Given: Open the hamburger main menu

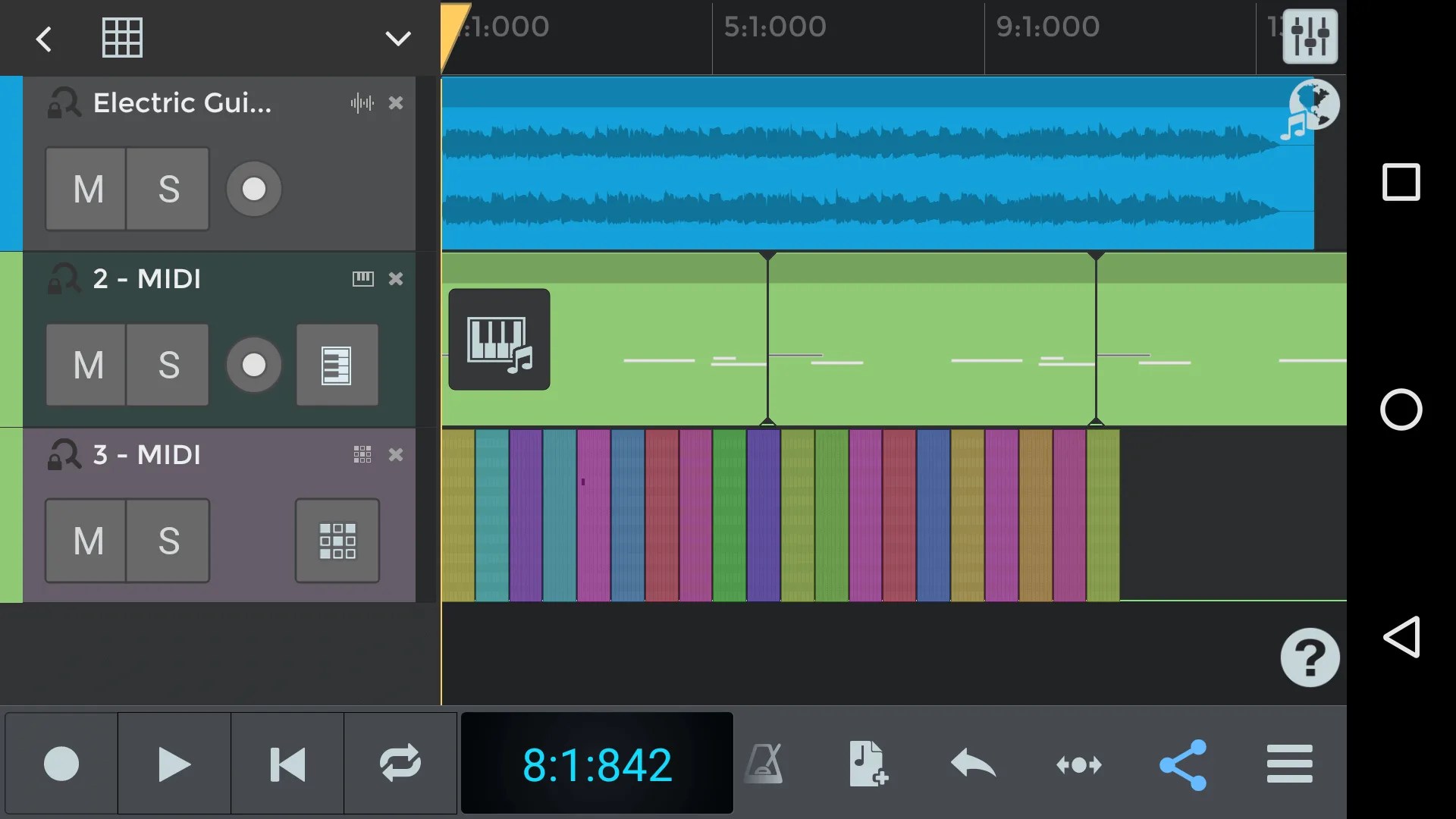Looking at the screenshot, I should point(1289,764).
